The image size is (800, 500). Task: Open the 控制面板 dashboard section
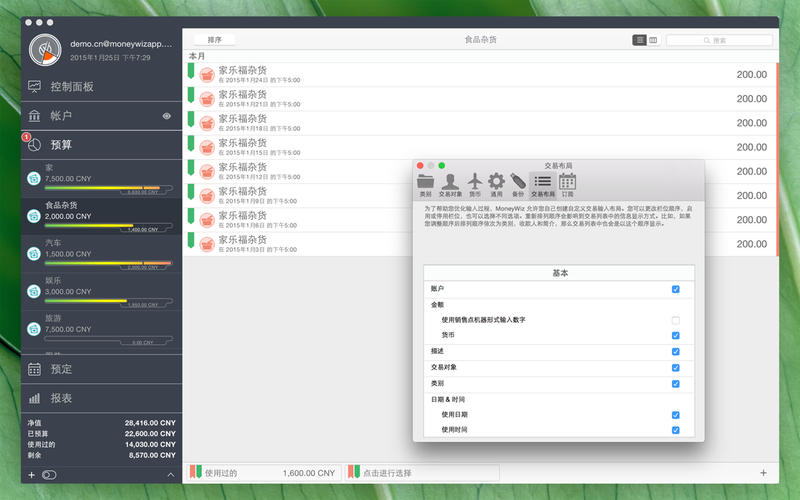tap(72, 87)
